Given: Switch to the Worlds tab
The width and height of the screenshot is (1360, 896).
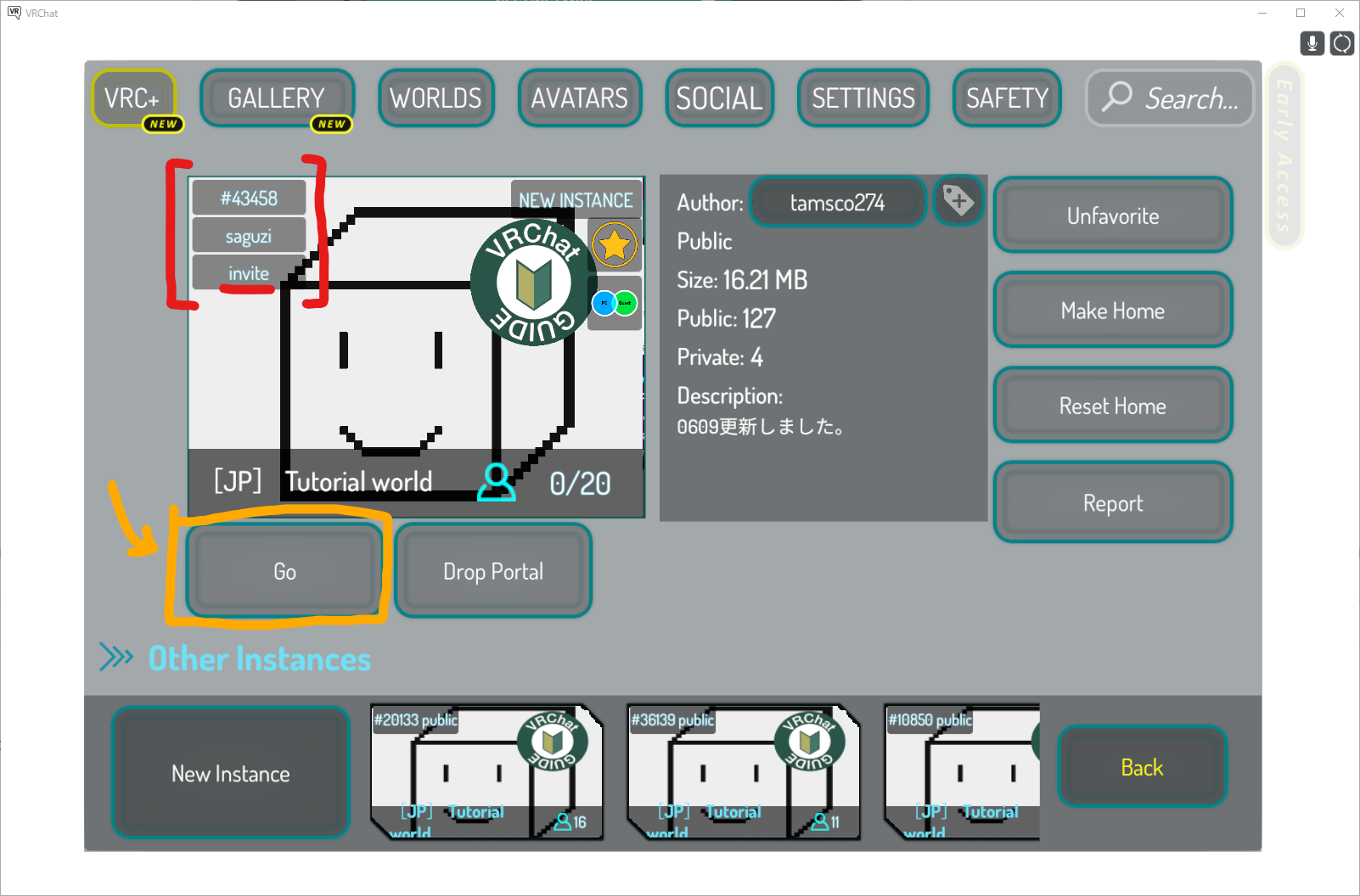Looking at the screenshot, I should [x=436, y=98].
